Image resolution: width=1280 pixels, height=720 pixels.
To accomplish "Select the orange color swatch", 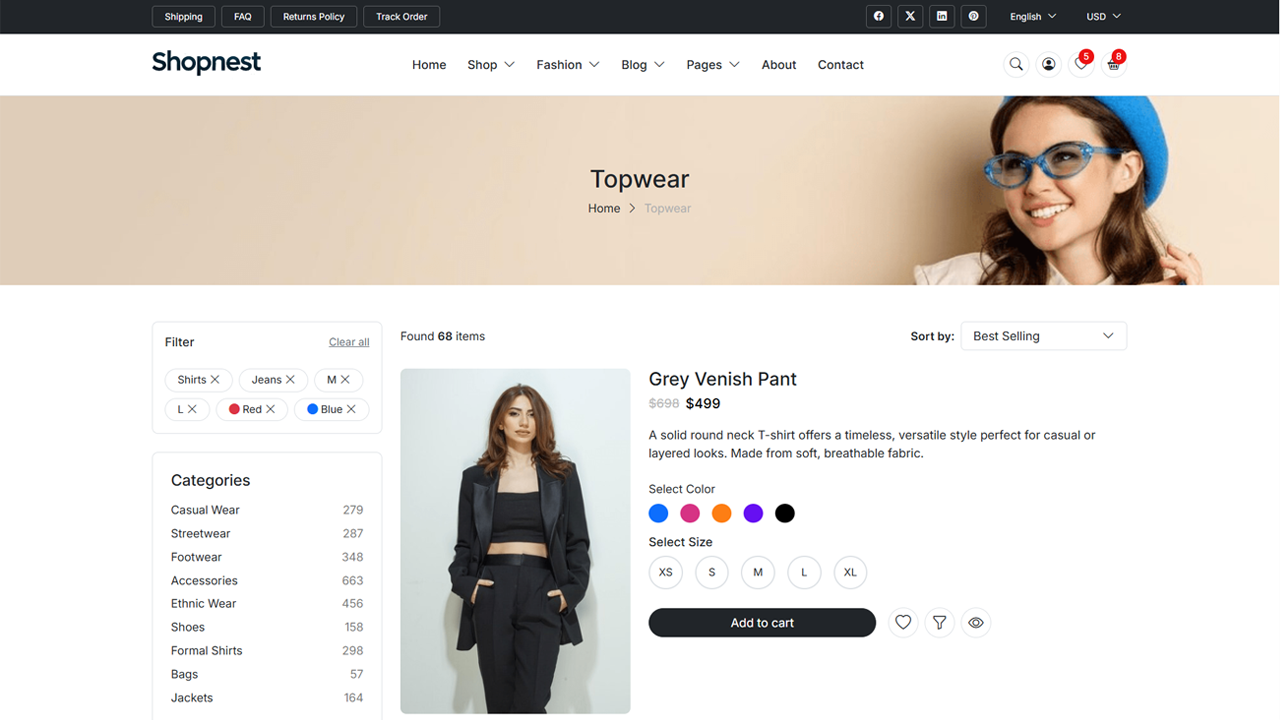I will tap(721, 513).
